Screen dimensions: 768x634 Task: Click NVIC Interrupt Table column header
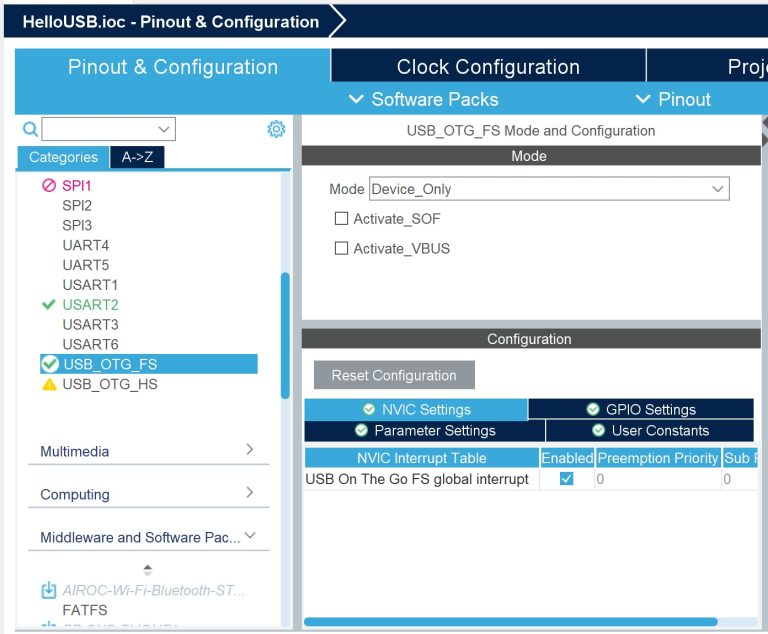coord(422,458)
